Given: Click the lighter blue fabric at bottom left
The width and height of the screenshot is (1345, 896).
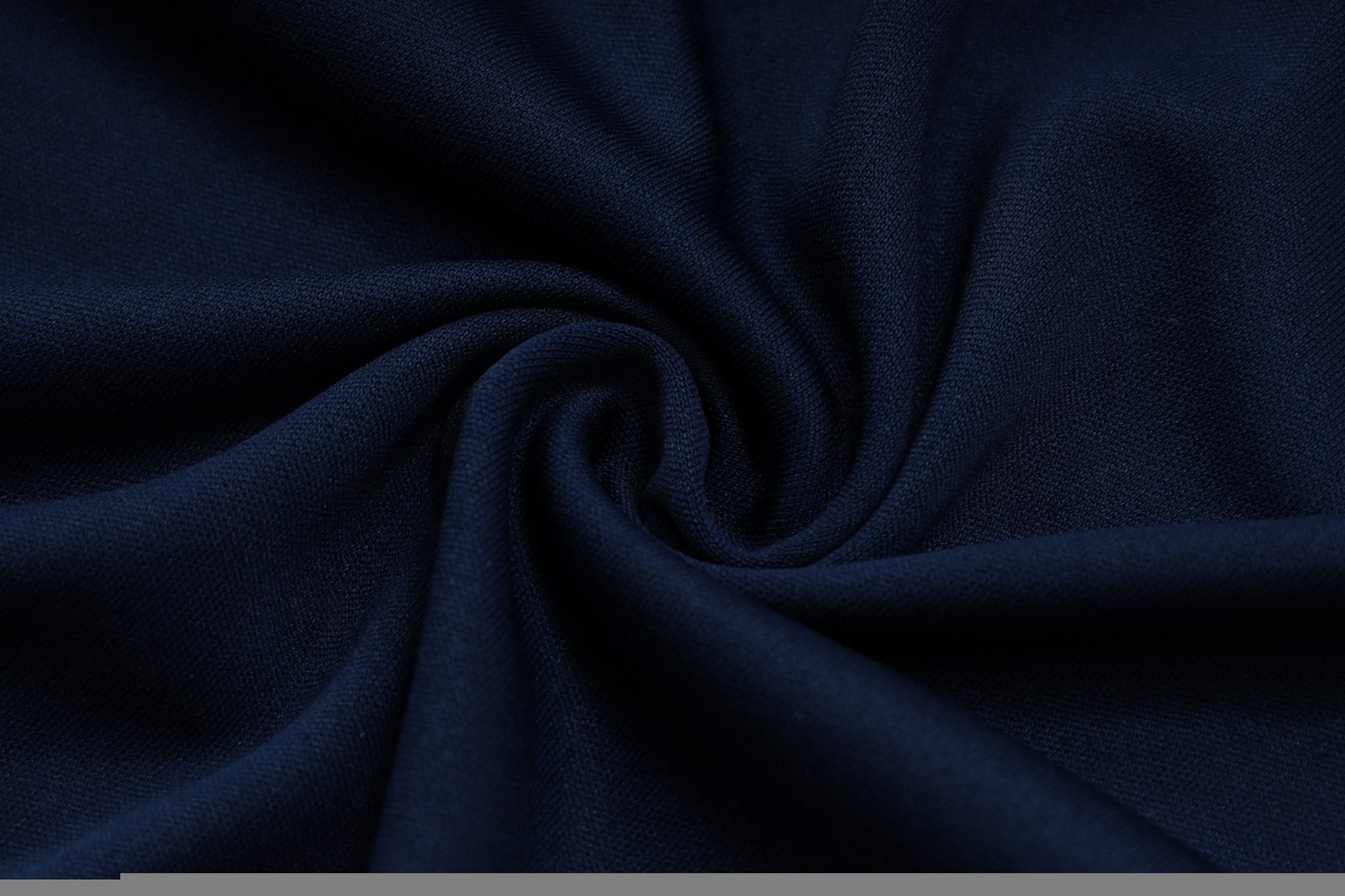Looking at the screenshot, I should pyautogui.click(x=168, y=714).
